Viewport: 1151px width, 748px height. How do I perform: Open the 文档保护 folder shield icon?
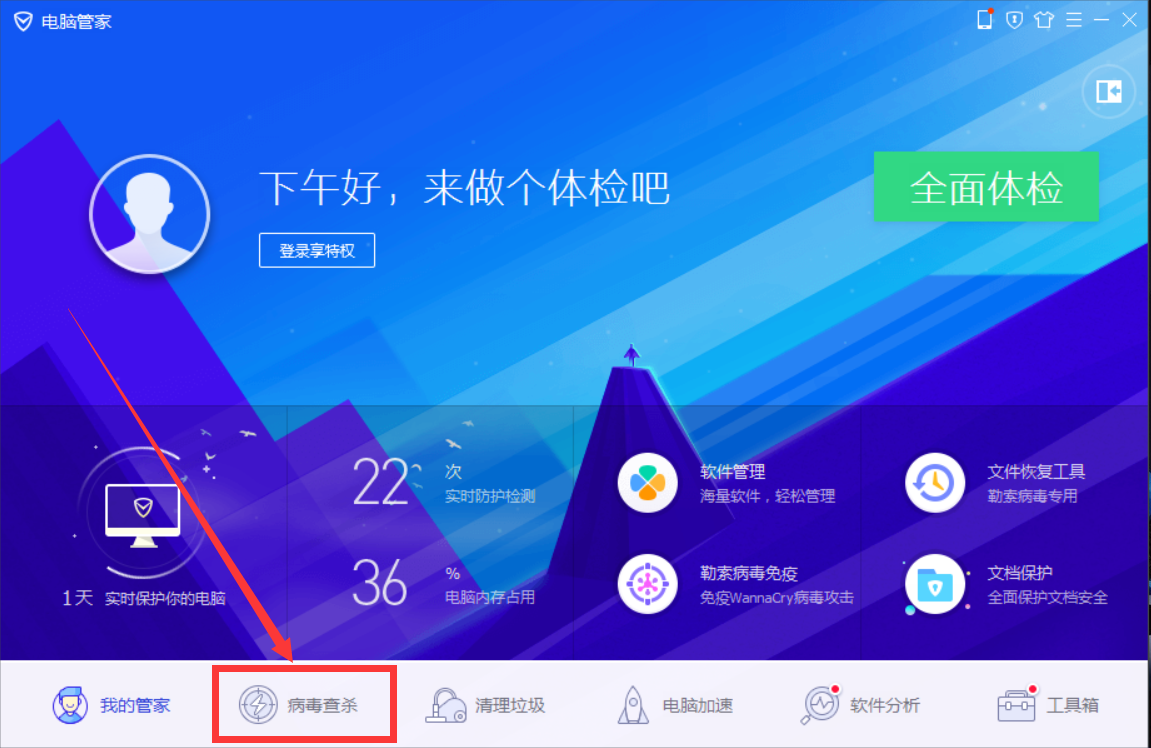click(x=934, y=584)
